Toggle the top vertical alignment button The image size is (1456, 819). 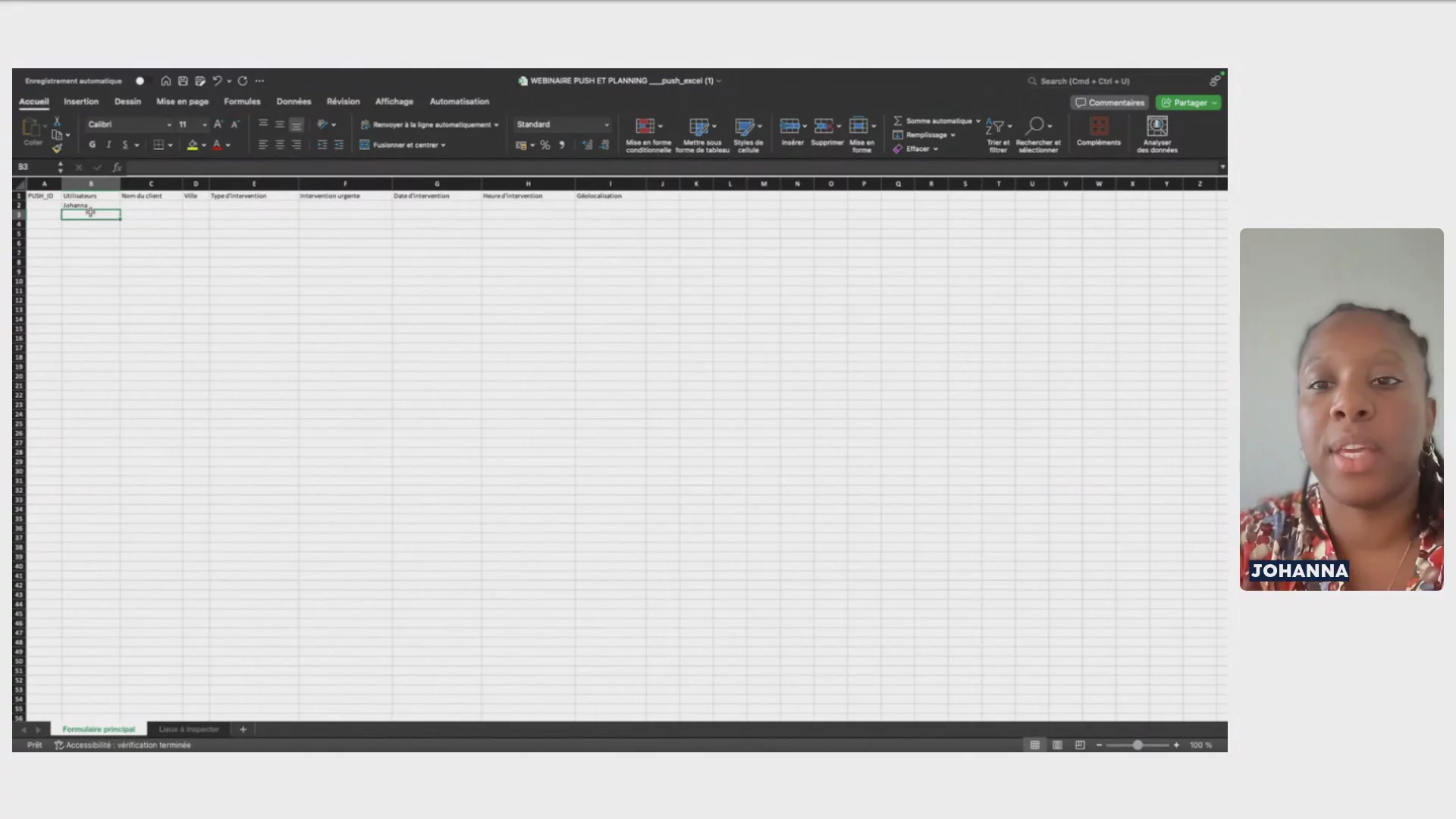coord(263,124)
